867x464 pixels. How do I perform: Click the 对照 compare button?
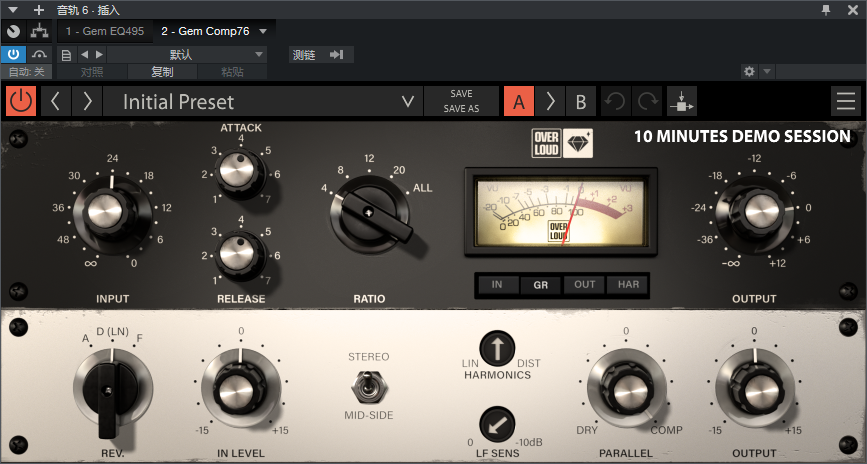click(x=92, y=72)
